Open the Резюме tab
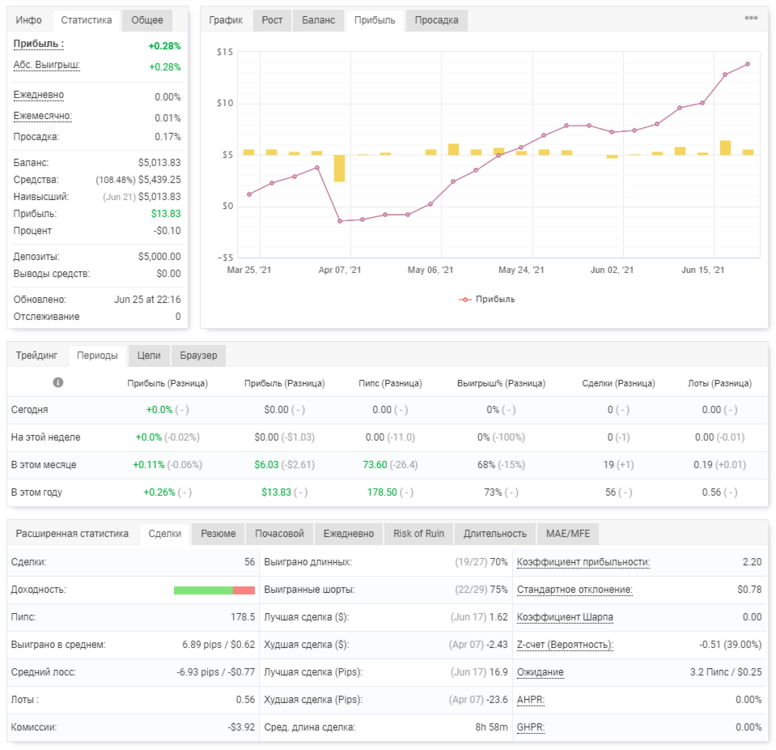The image size is (776, 750). (x=218, y=534)
